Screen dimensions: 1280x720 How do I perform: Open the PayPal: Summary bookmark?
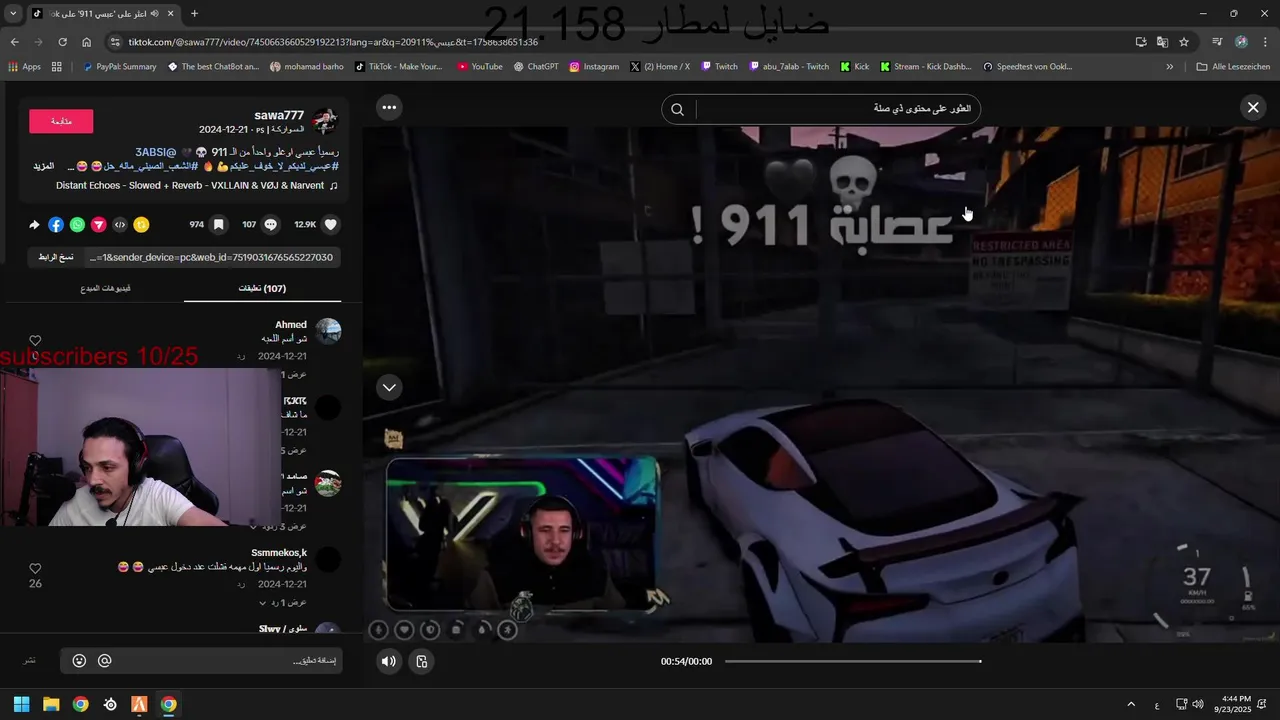point(119,67)
